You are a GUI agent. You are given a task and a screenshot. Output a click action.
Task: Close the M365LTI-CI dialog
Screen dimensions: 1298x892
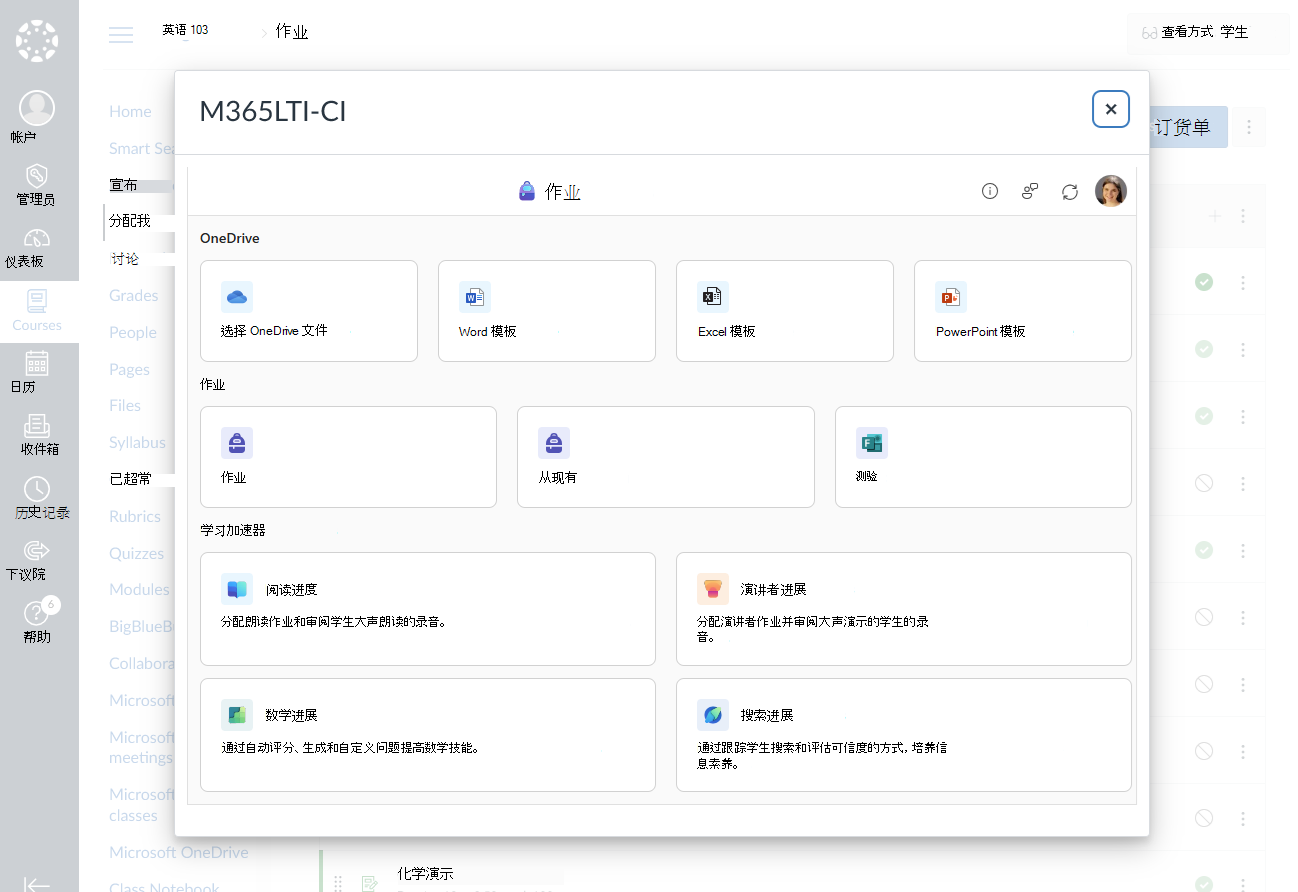coord(1111,109)
